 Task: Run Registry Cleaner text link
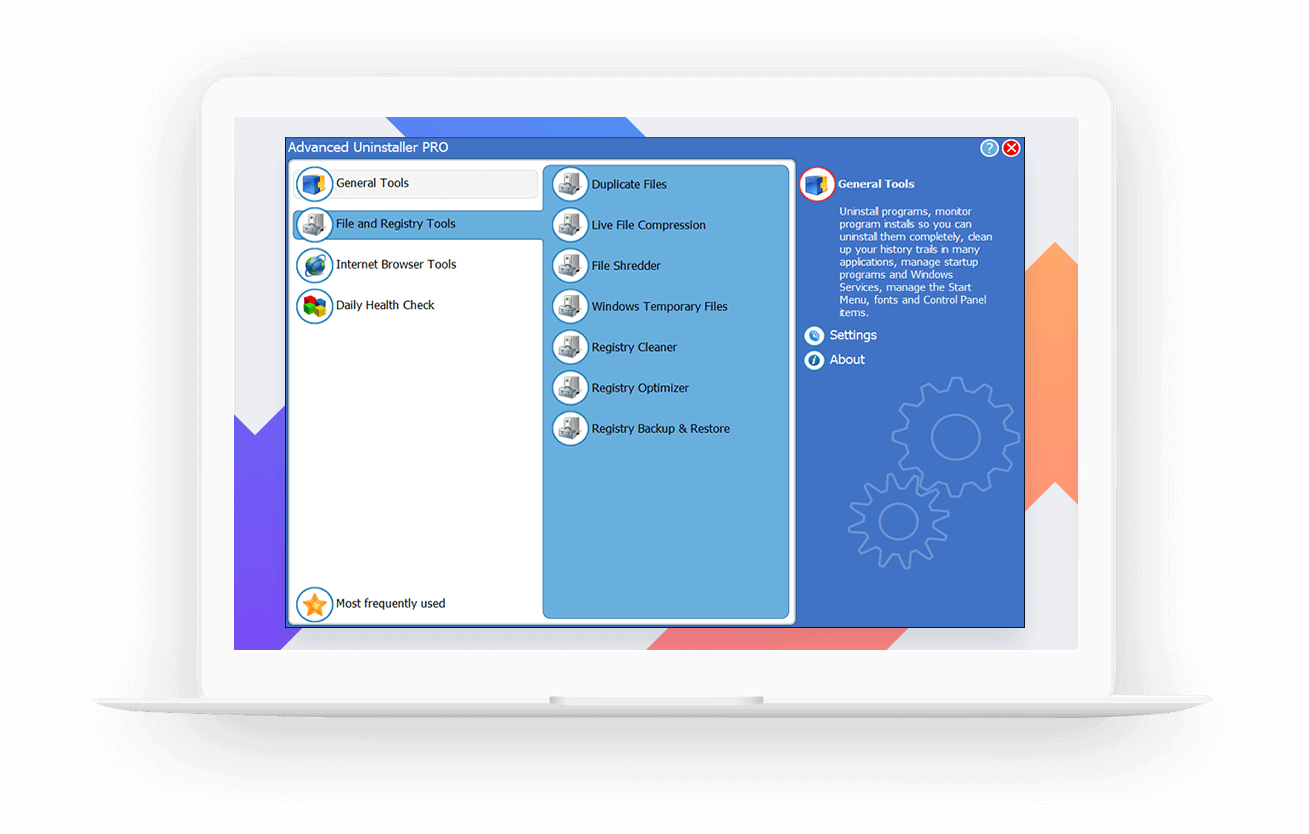tap(634, 348)
